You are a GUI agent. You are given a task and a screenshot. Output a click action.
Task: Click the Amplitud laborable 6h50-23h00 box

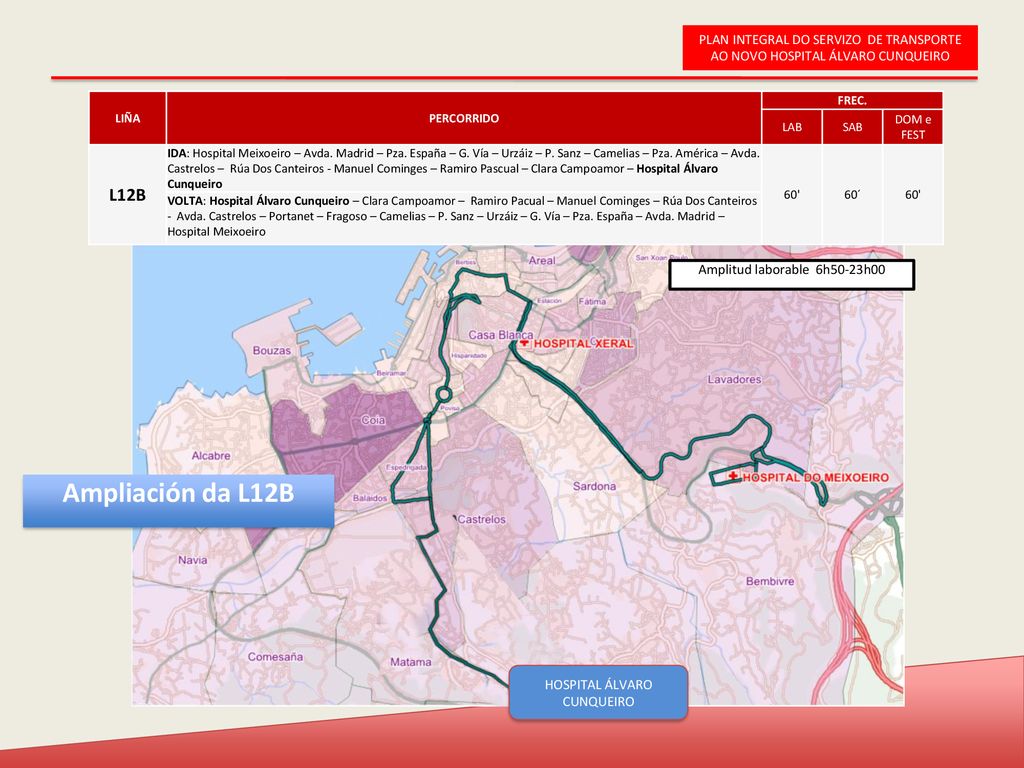click(x=792, y=274)
